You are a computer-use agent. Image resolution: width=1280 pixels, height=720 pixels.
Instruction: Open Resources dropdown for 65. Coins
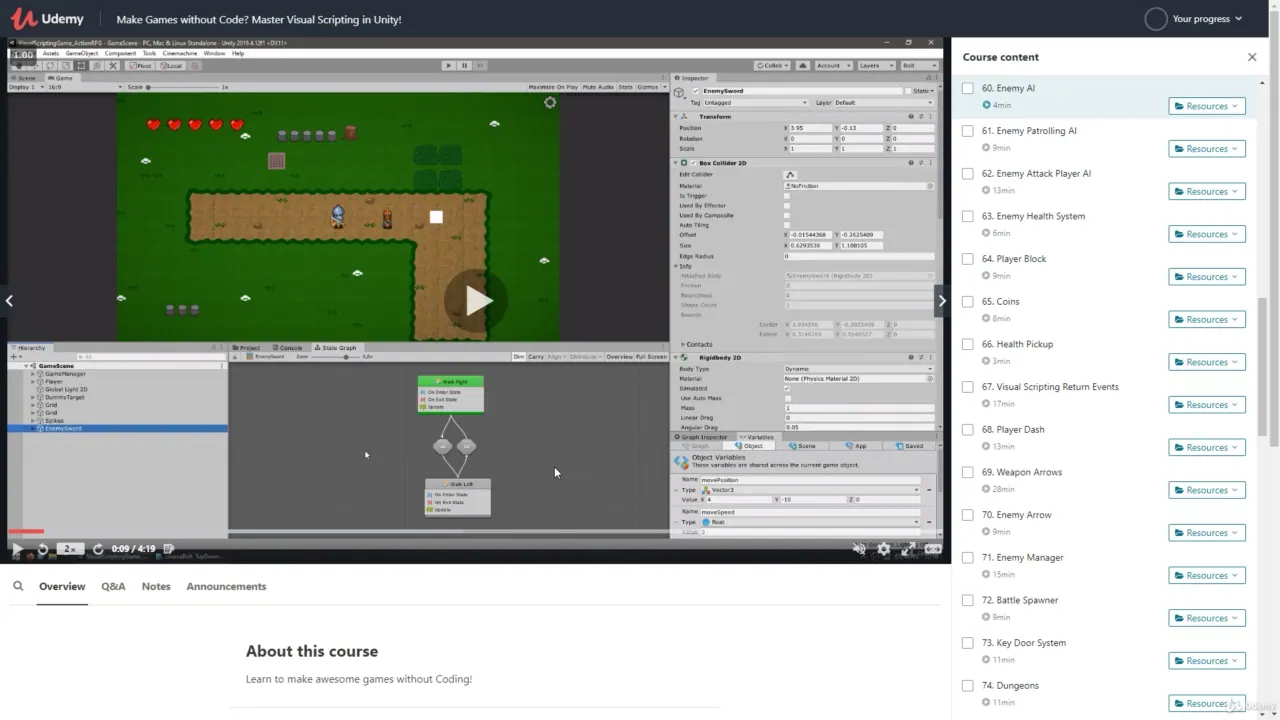(x=1207, y=320)
